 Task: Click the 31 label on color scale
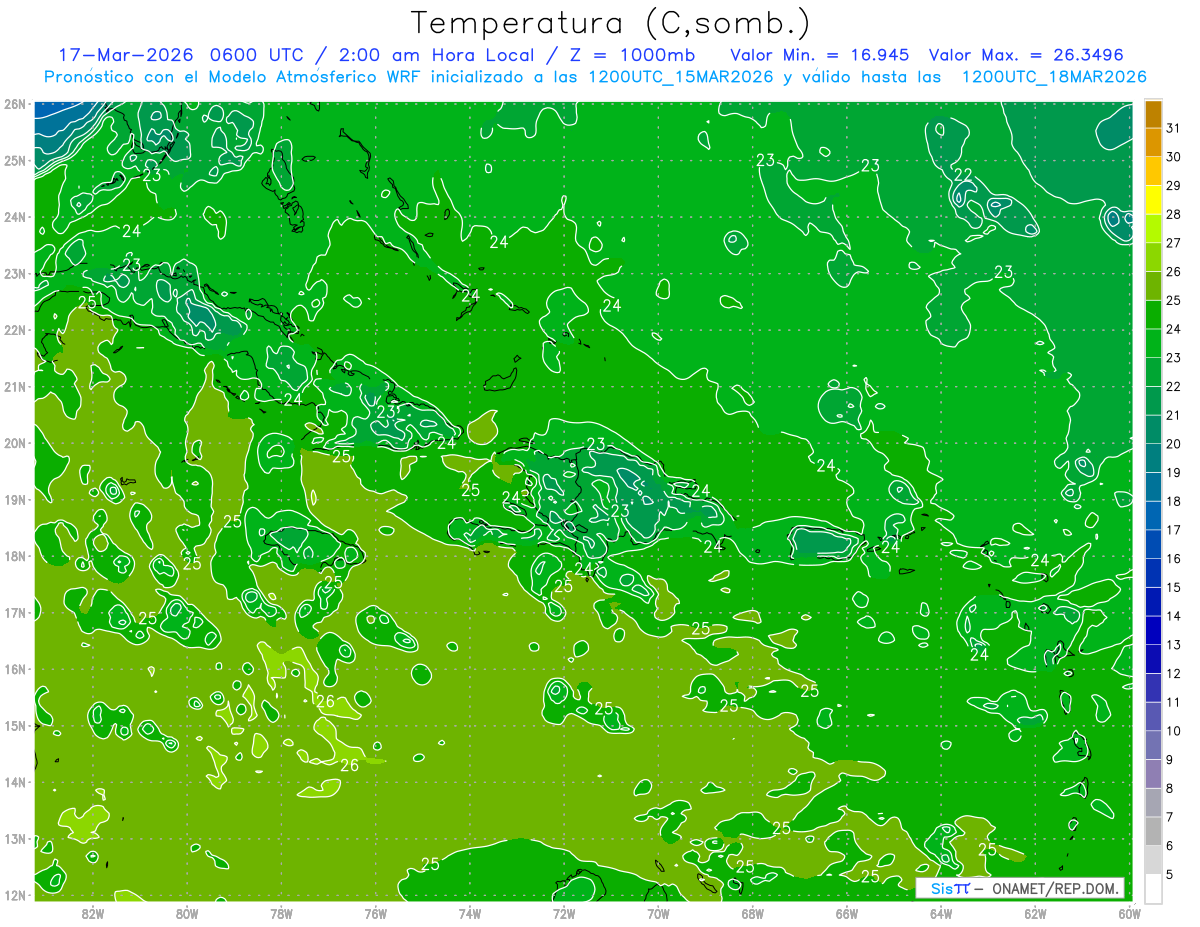1173,128
